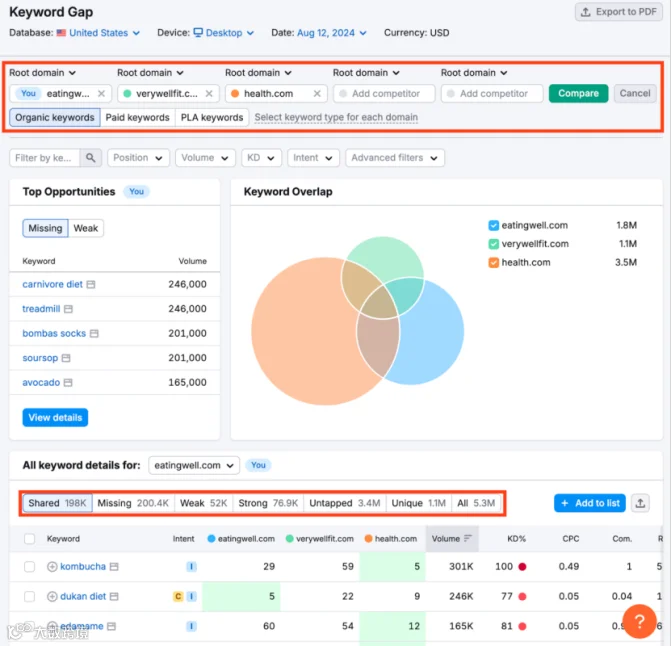Viewport: 671px width, 646px height.
Task: Click the United States flag icon
Action: coord(61,33)
